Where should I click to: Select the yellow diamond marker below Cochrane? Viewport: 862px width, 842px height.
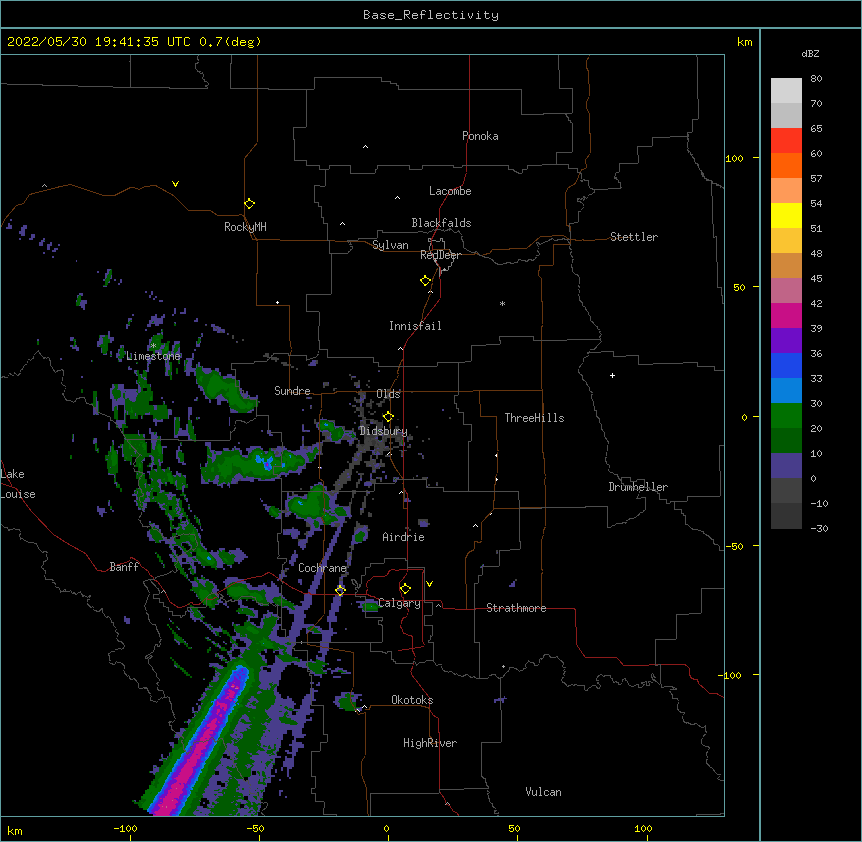pyautogui.click(x=340, y=590)
